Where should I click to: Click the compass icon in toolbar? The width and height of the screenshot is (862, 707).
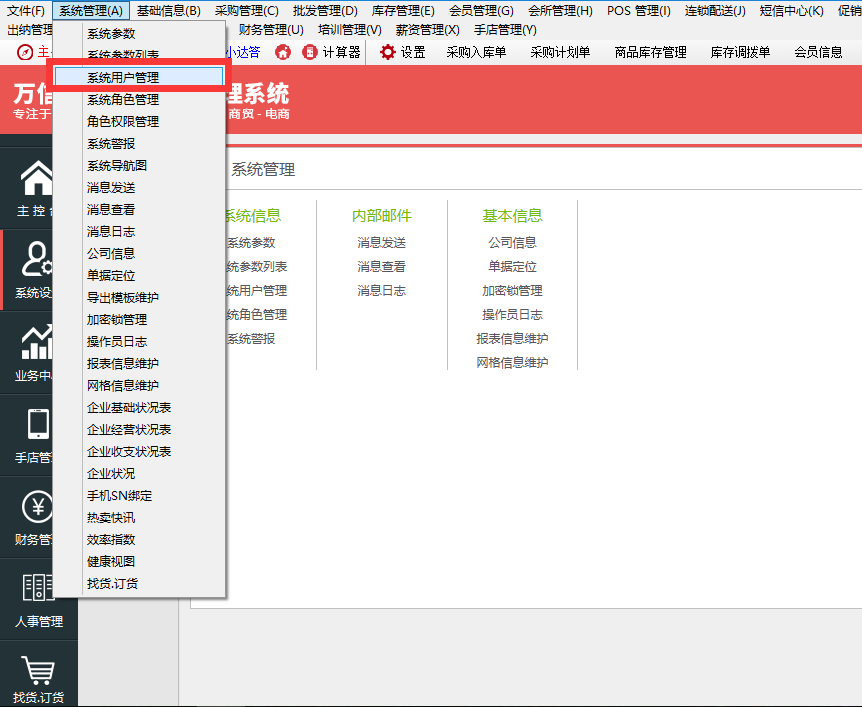[25, 52]
